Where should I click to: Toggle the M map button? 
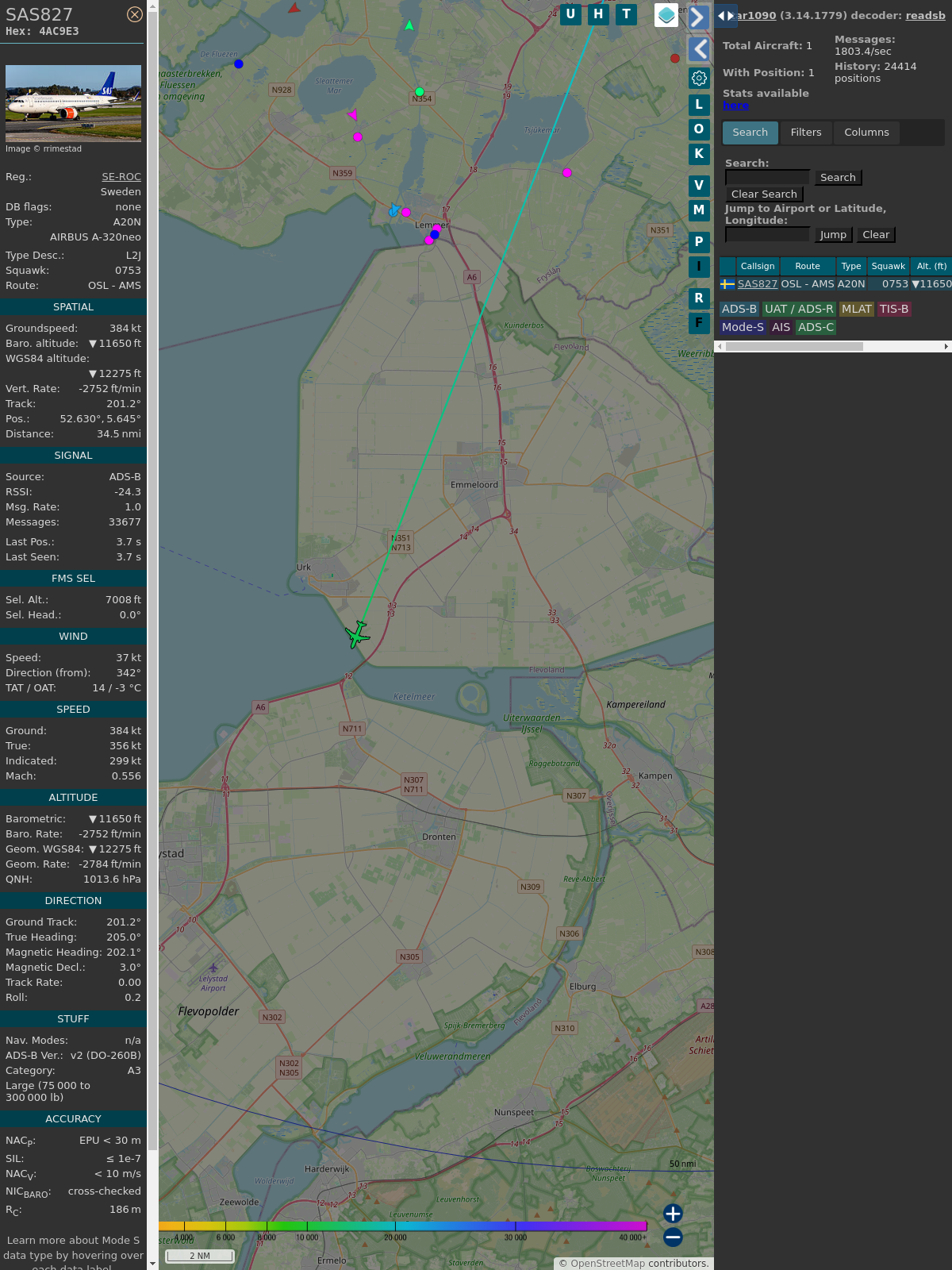699,210
